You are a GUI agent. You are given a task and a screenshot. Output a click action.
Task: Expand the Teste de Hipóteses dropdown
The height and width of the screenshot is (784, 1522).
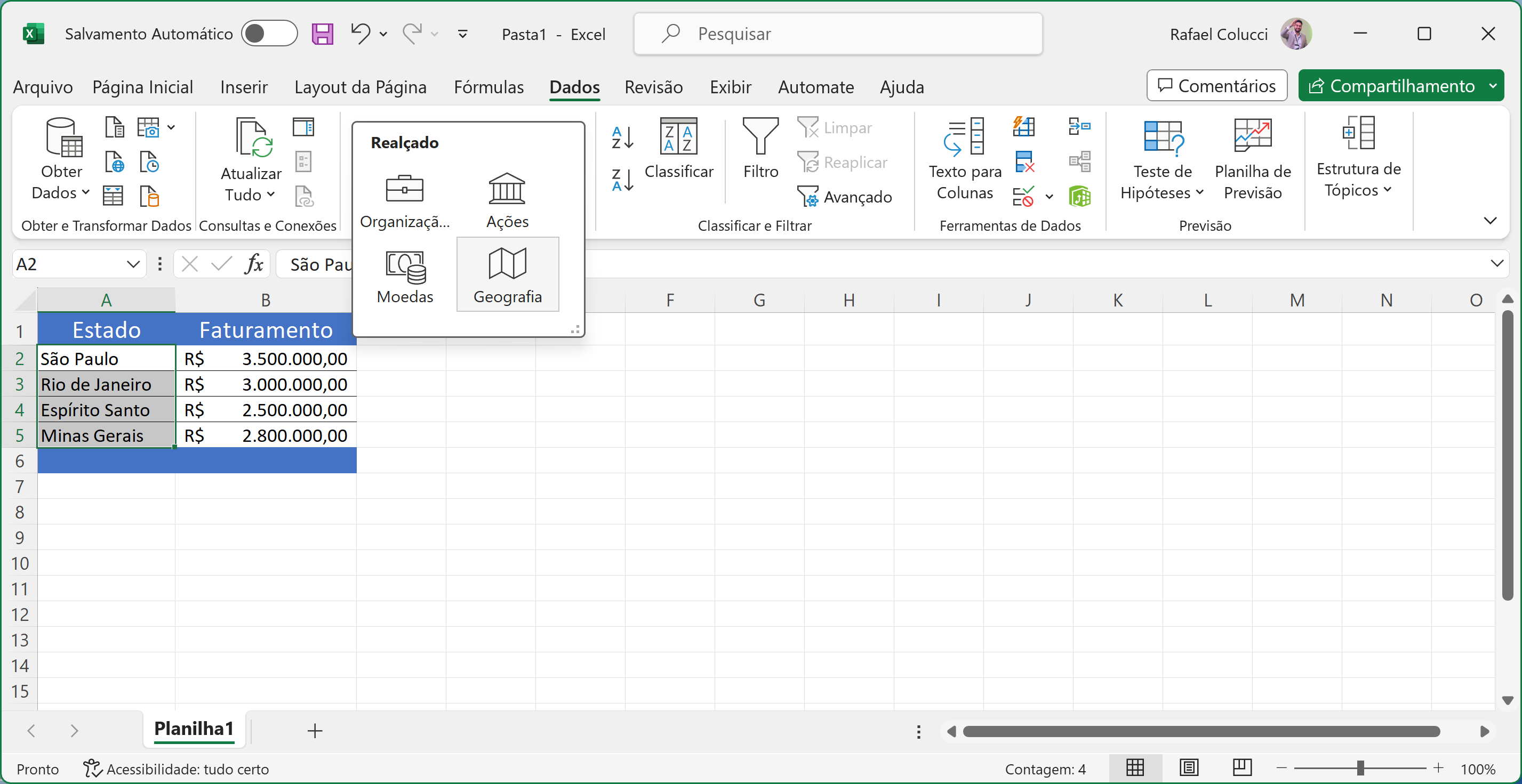[1199, 192]
